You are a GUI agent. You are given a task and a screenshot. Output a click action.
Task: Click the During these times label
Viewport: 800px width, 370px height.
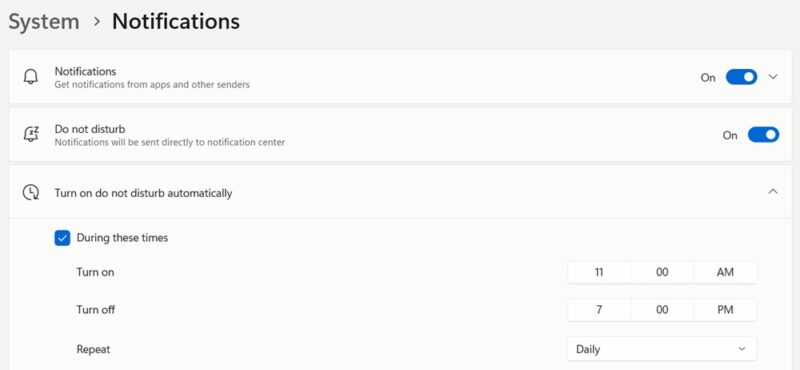[x=122, y=238]
